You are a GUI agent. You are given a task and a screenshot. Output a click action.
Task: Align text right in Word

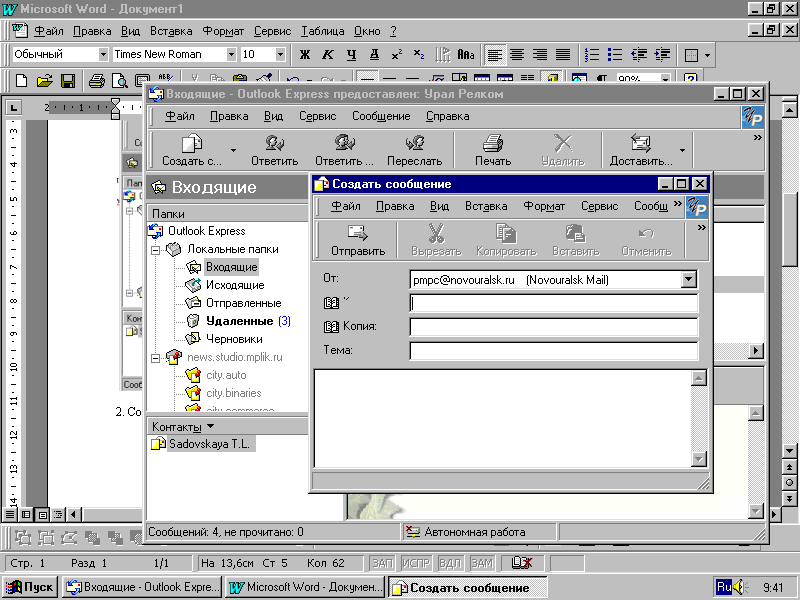click(540, 55)
